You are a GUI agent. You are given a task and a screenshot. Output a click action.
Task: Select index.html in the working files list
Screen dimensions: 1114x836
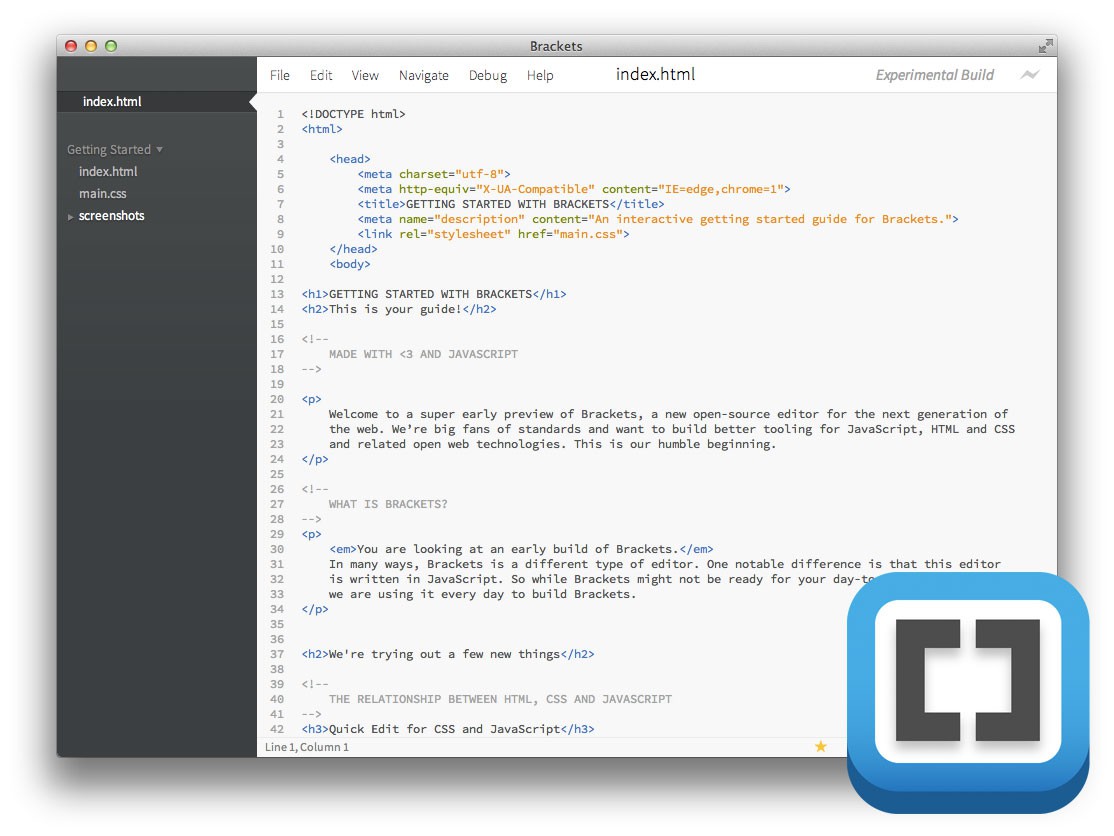pyautogui.click(x=112, y=102)
